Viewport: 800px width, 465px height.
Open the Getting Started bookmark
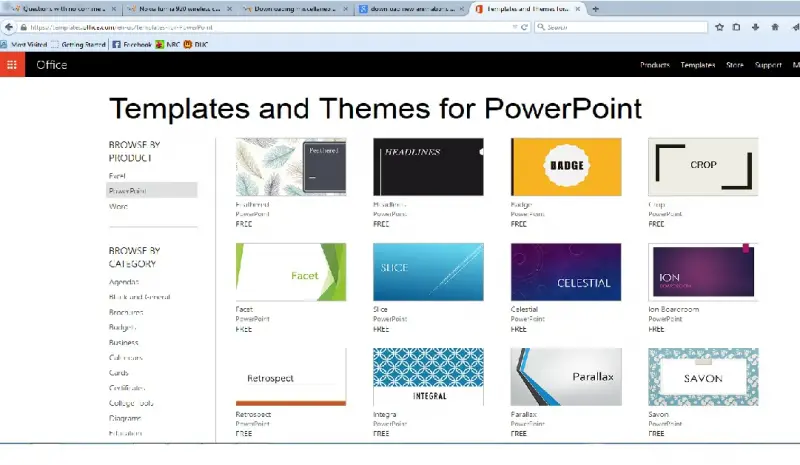[78, 44]
